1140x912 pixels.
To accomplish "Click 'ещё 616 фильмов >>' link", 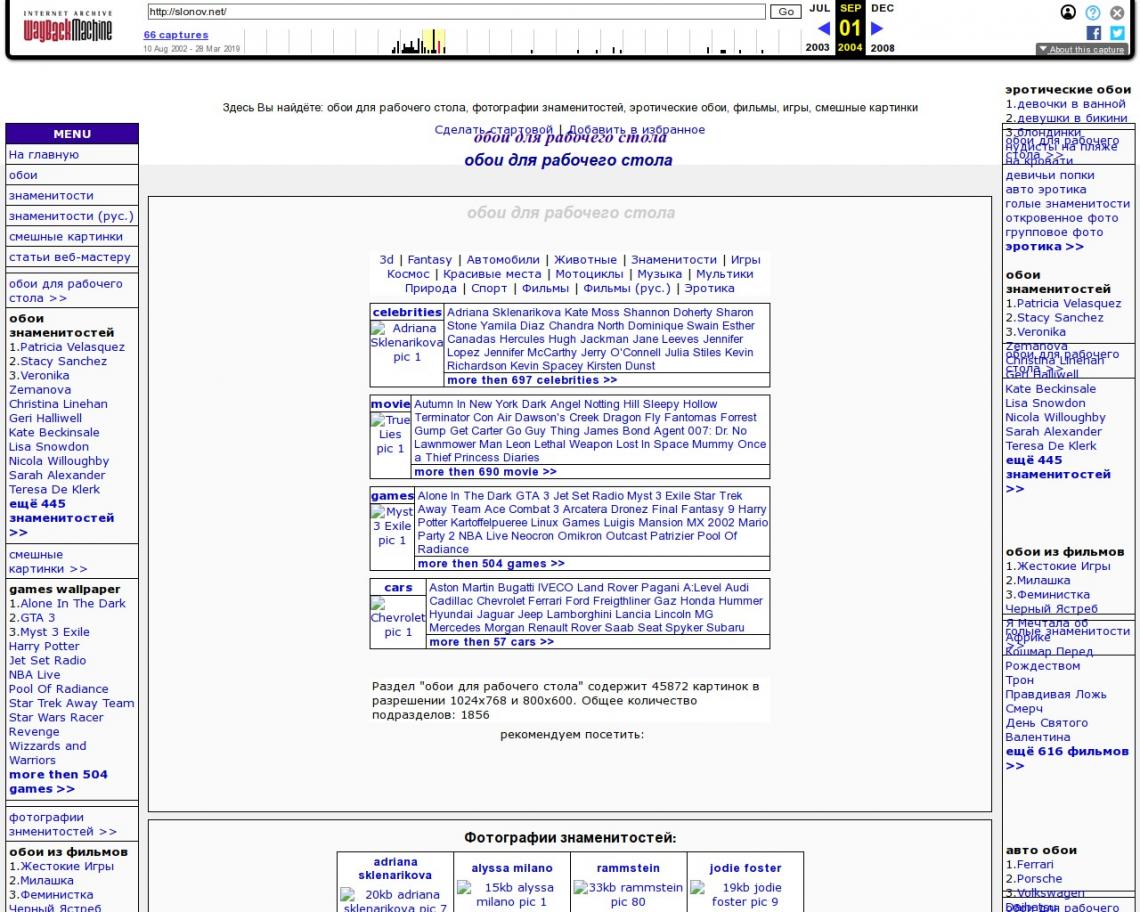I will click(1067, 759).
